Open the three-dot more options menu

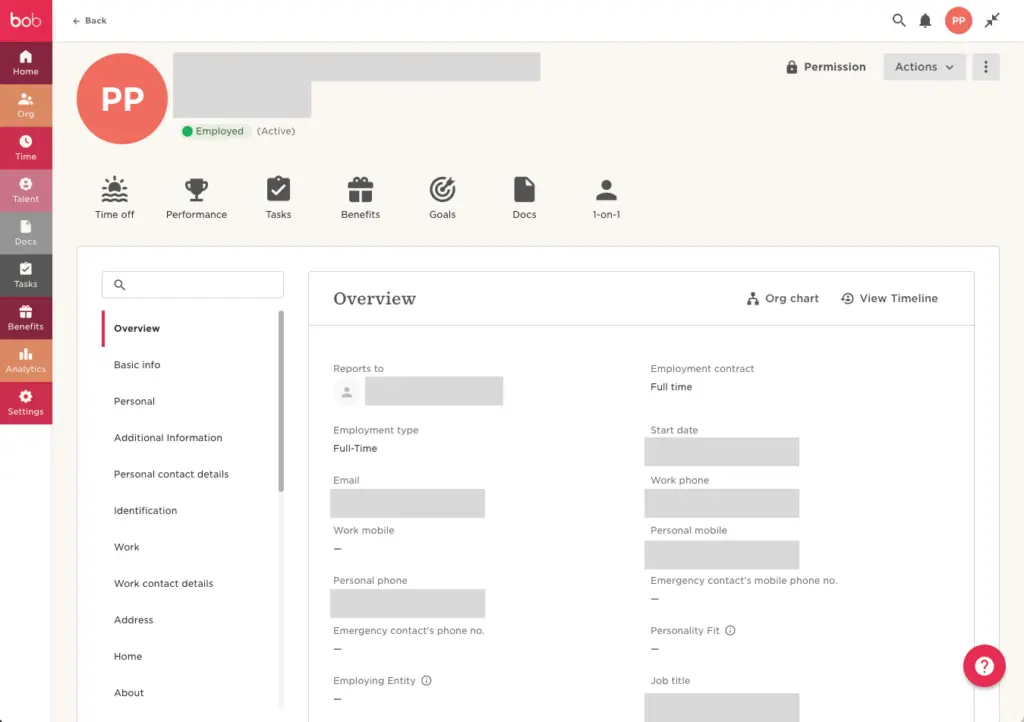point(985,67)
